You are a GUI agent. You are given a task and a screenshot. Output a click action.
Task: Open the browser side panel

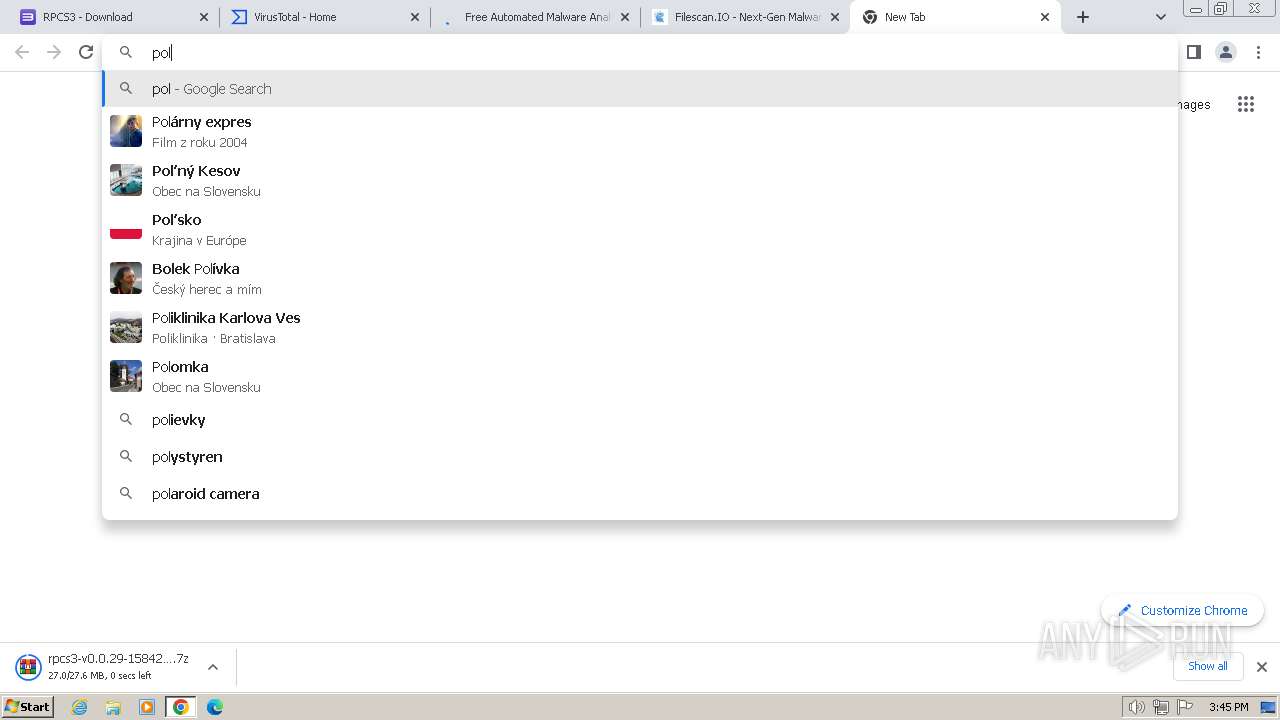click(x=1194, y=52)
